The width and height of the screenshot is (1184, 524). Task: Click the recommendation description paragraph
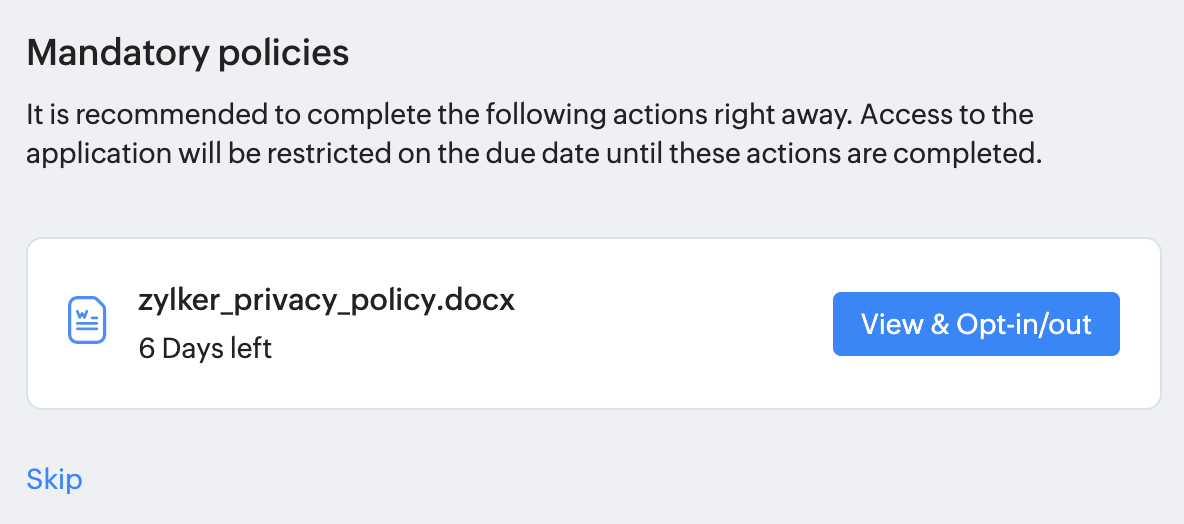point(530,135)
